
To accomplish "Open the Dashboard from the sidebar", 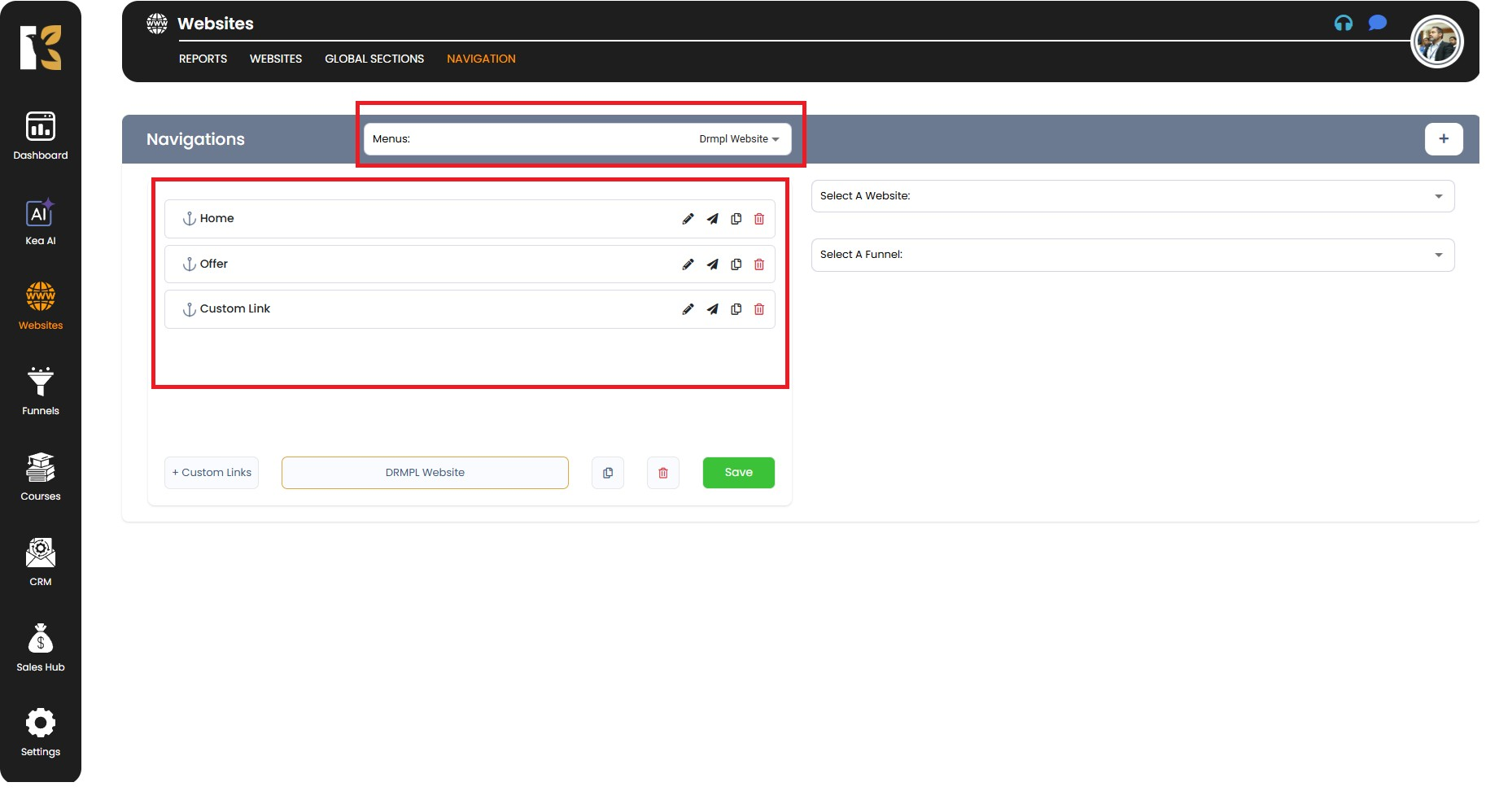I will [40, 136].
